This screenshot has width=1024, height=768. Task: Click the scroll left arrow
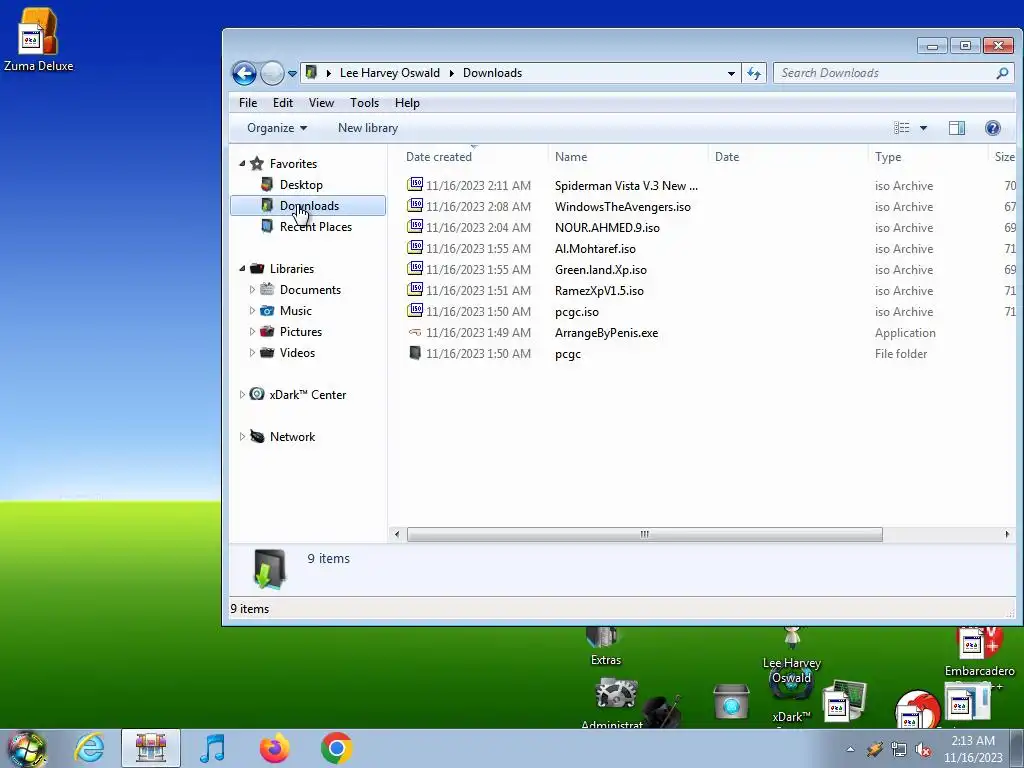pos(396,534)
